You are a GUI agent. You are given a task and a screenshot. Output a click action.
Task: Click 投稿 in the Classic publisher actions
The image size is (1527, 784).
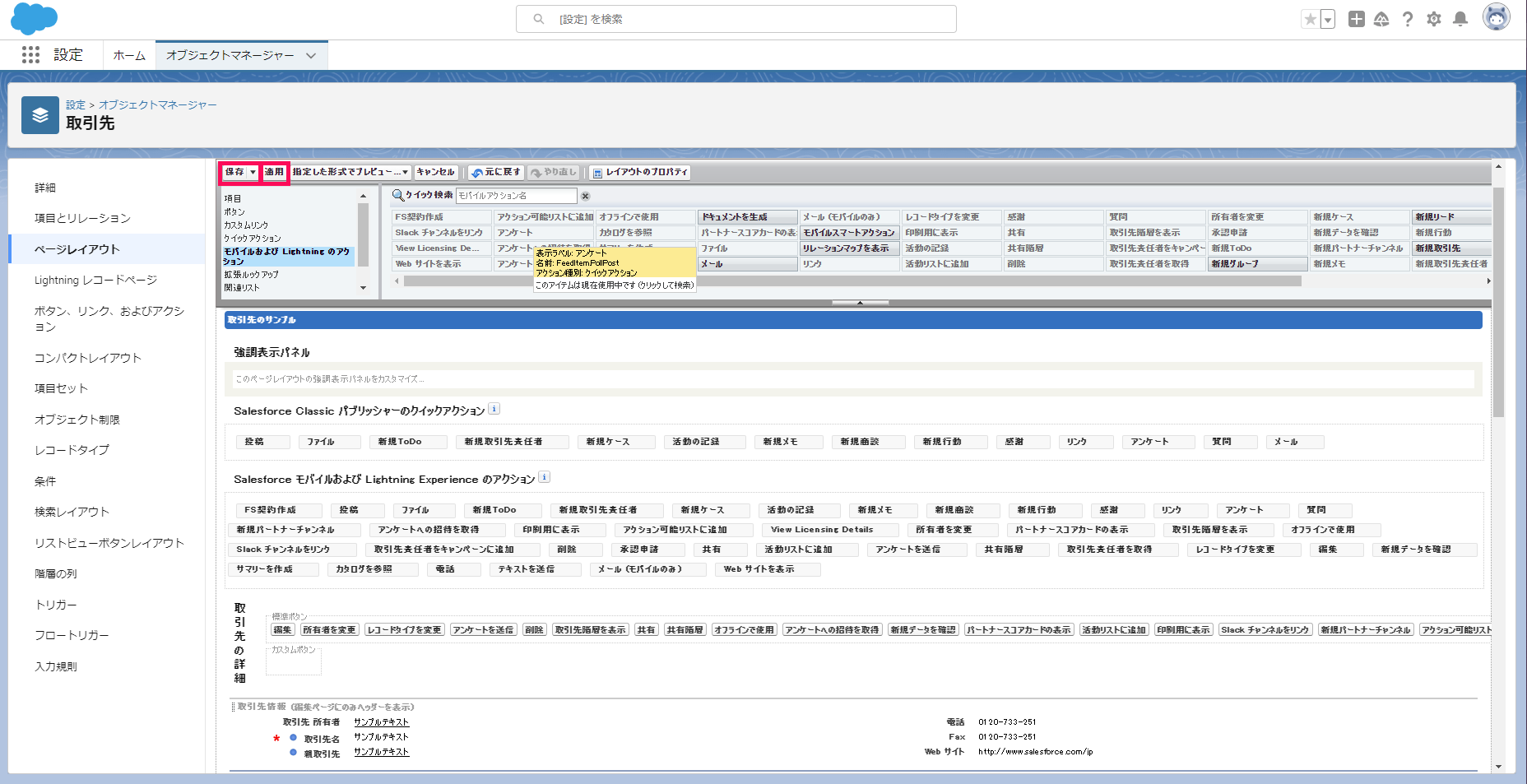coord(262,442)
